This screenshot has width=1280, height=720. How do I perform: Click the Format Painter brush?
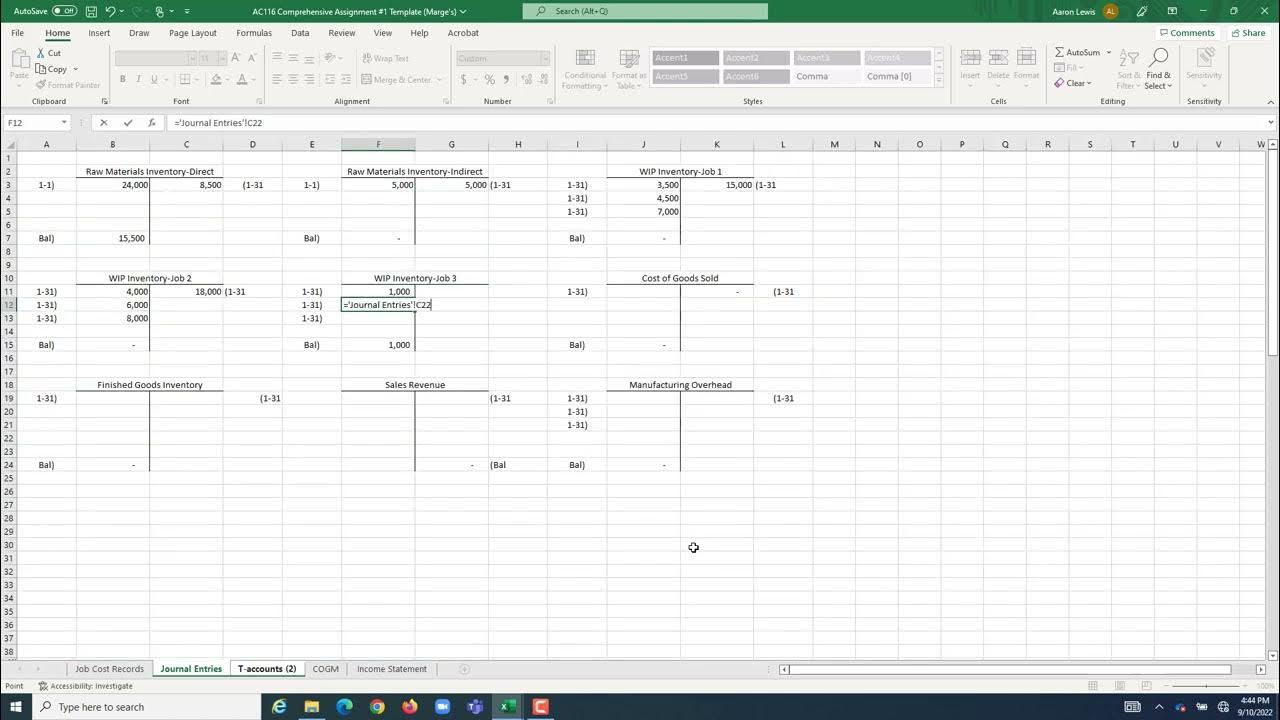[x=68, y=85]
